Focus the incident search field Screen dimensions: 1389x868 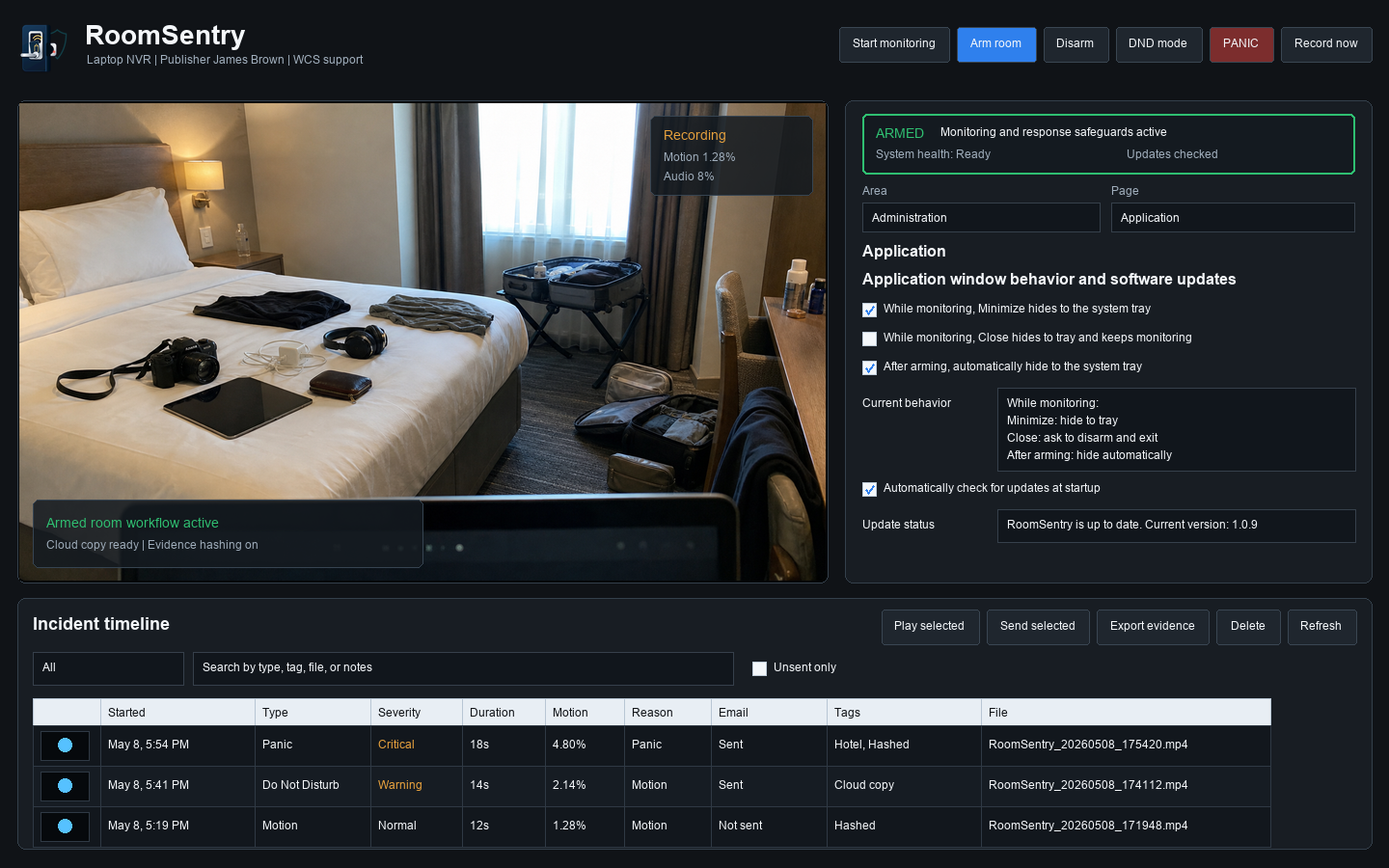point(463,668)
